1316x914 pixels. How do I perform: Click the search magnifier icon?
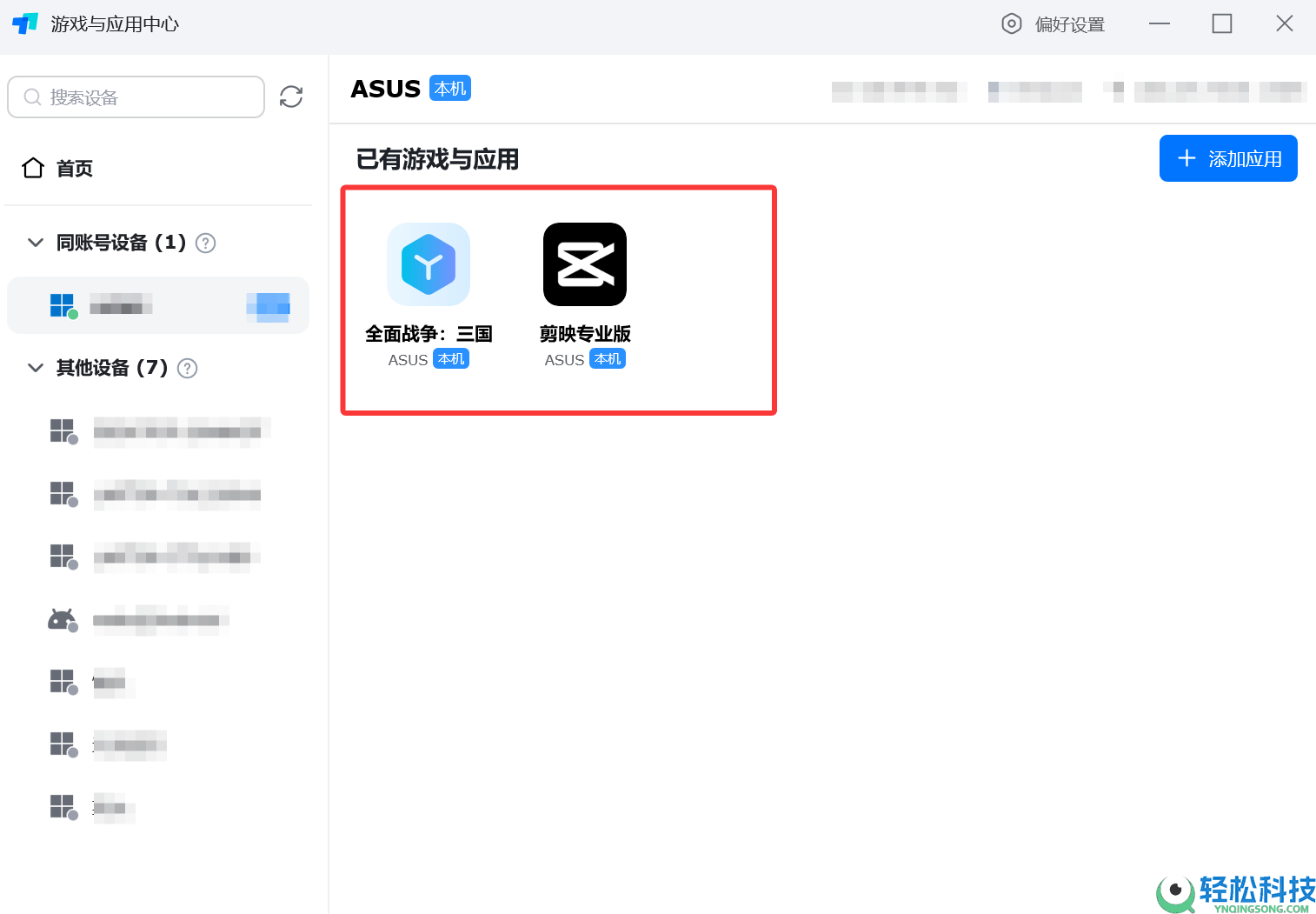tap(32, 97)
